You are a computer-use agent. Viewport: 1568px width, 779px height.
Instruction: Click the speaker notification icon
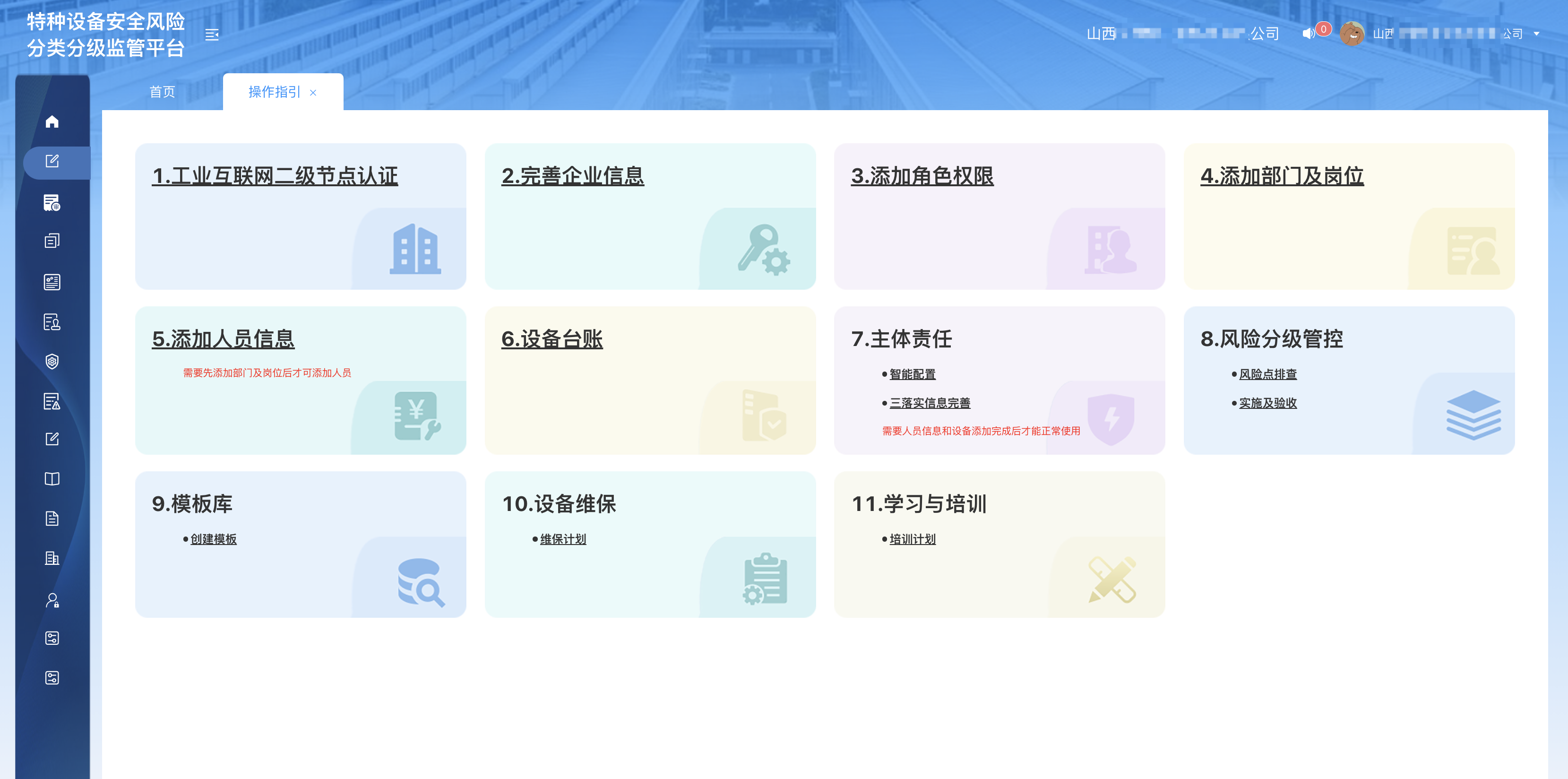tap(1308, 34)
